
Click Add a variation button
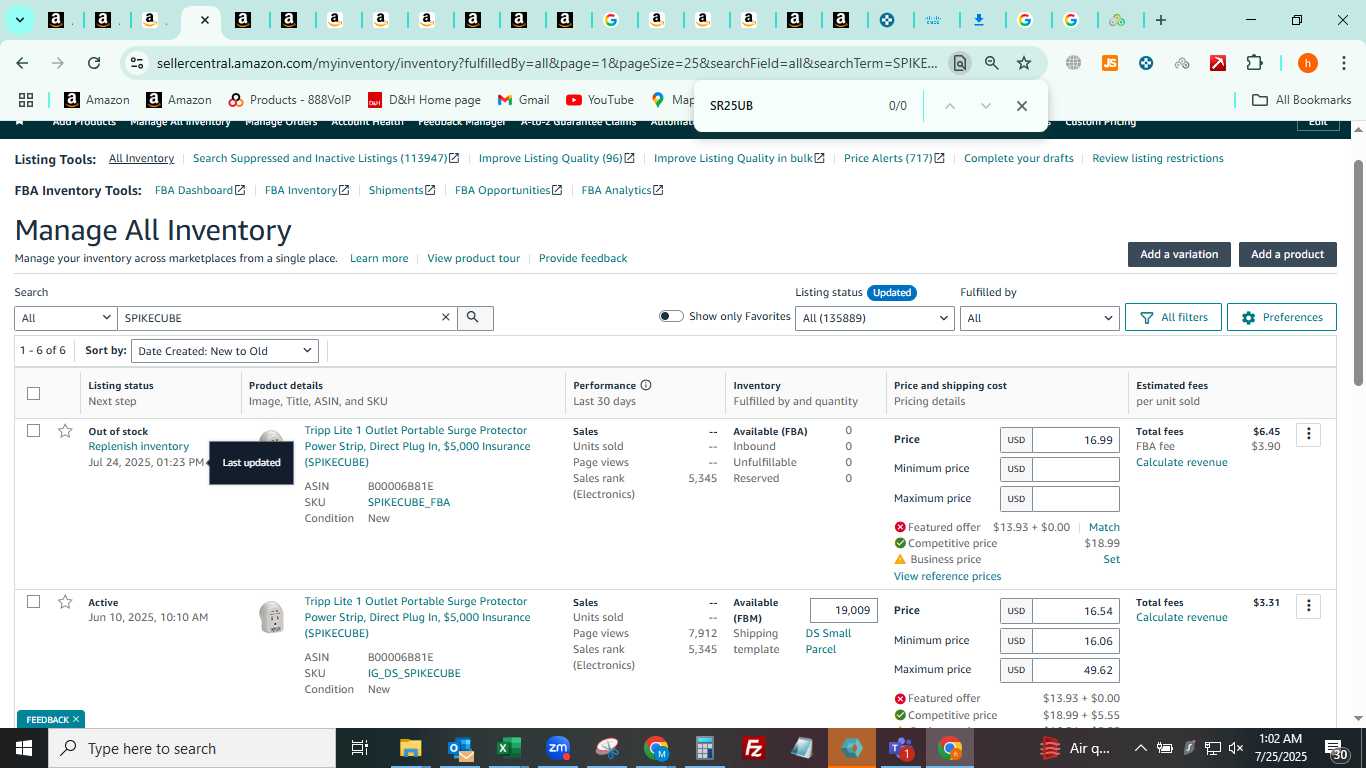1179,254
